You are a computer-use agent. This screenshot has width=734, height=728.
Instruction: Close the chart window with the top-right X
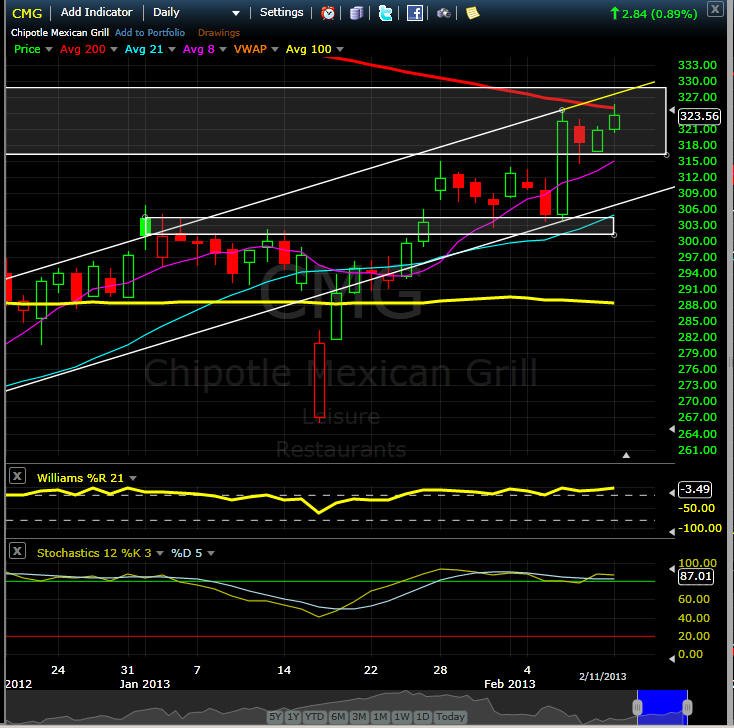pos(715,9)
